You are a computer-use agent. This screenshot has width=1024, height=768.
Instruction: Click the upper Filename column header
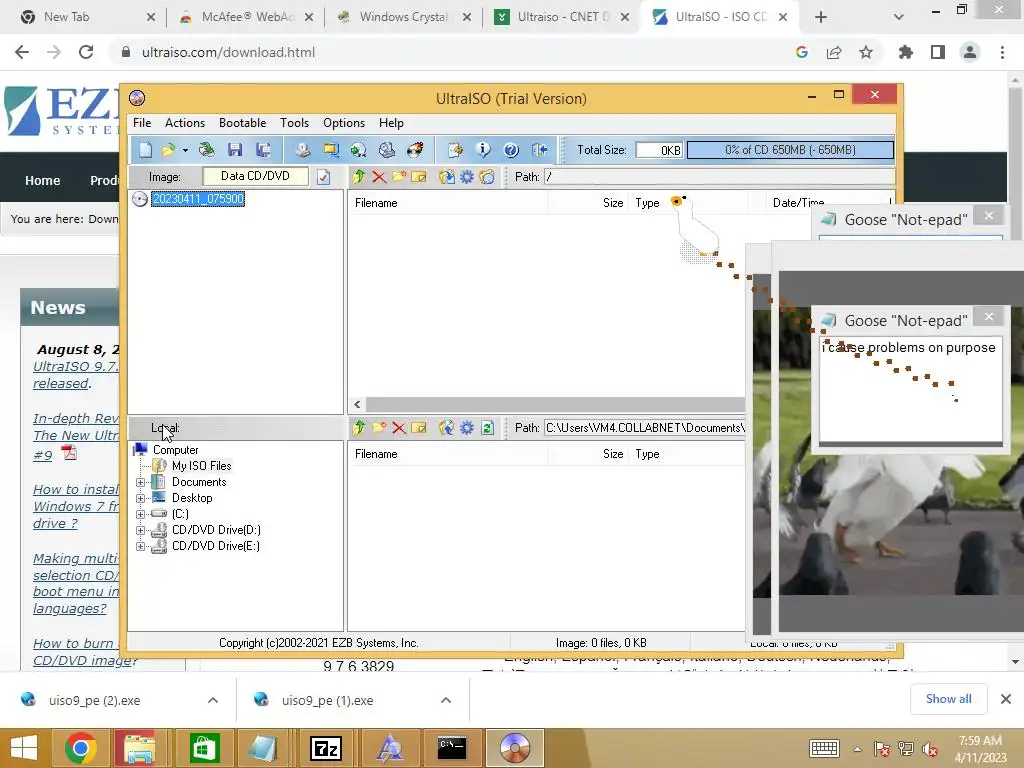click(448, 203)
